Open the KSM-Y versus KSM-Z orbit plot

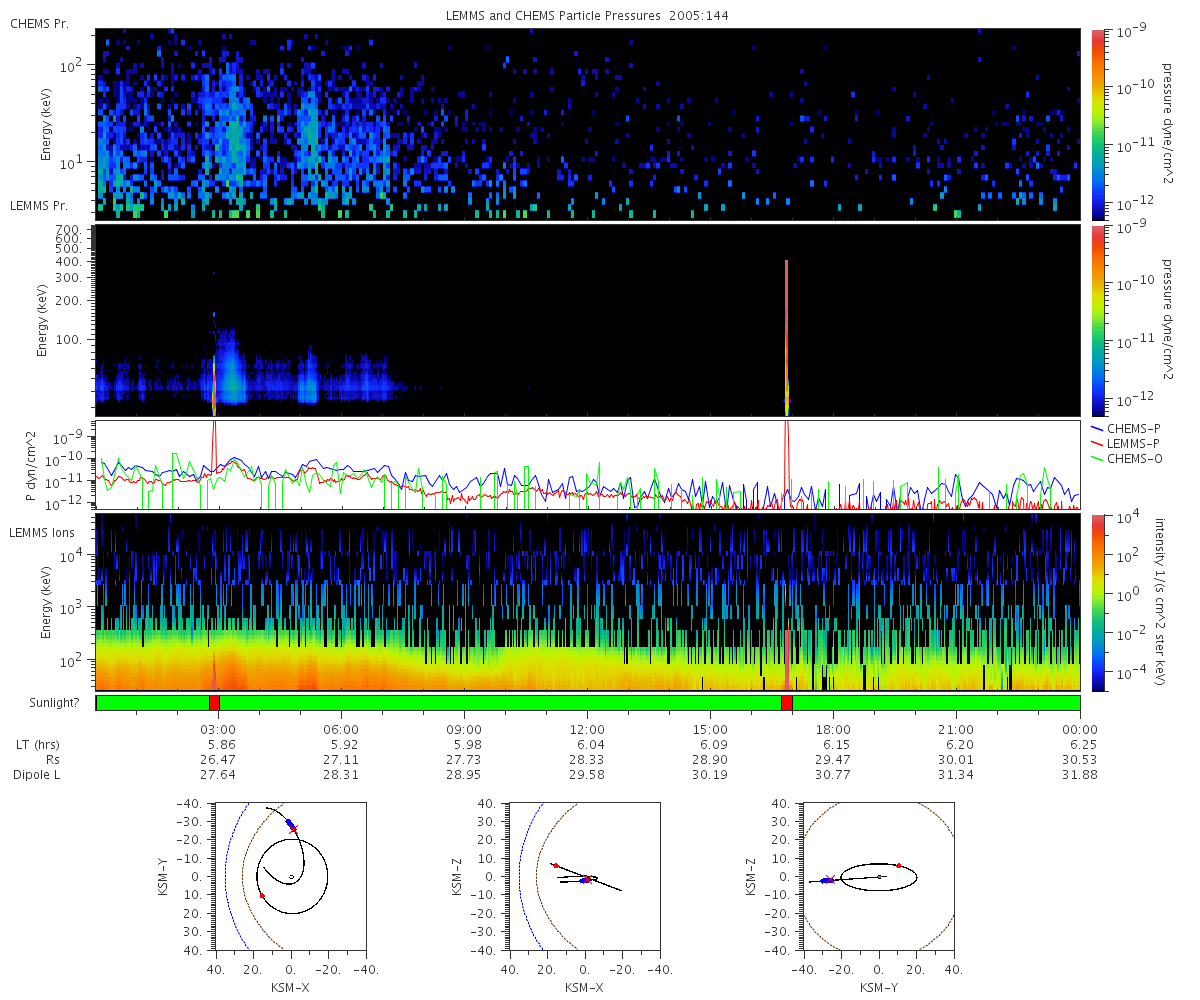879,876
